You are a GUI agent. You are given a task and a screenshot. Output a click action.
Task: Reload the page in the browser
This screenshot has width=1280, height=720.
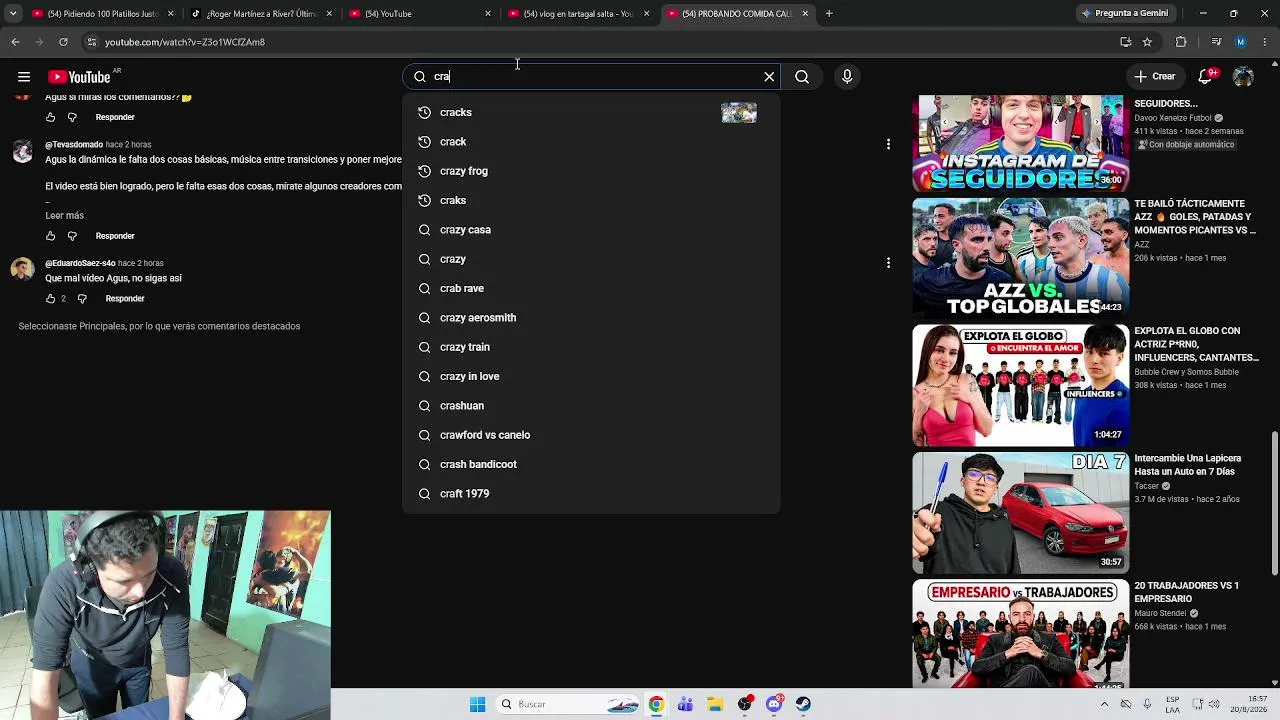(x=63, y=42)
